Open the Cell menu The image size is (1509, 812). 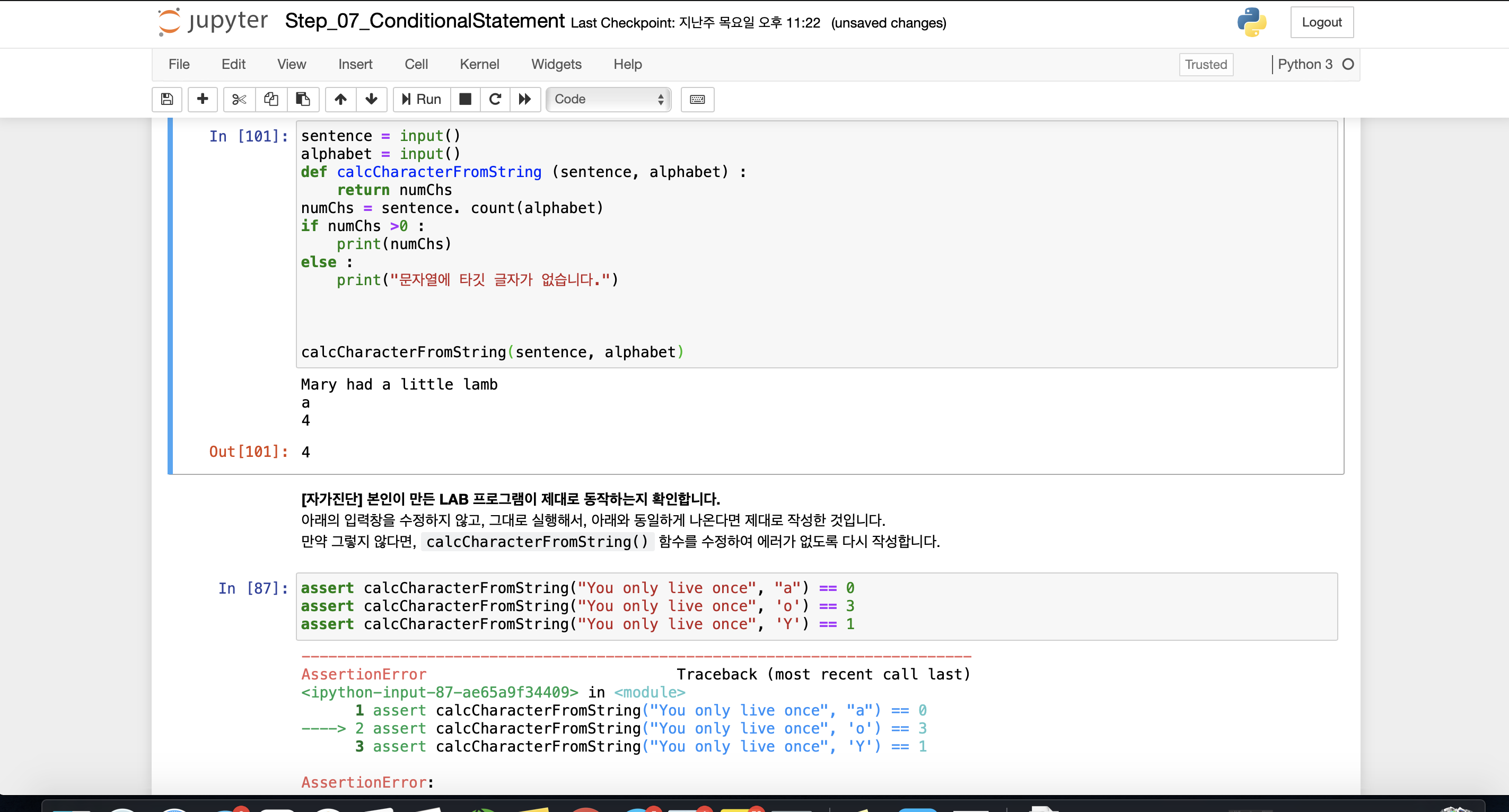[x=416, y=64]
